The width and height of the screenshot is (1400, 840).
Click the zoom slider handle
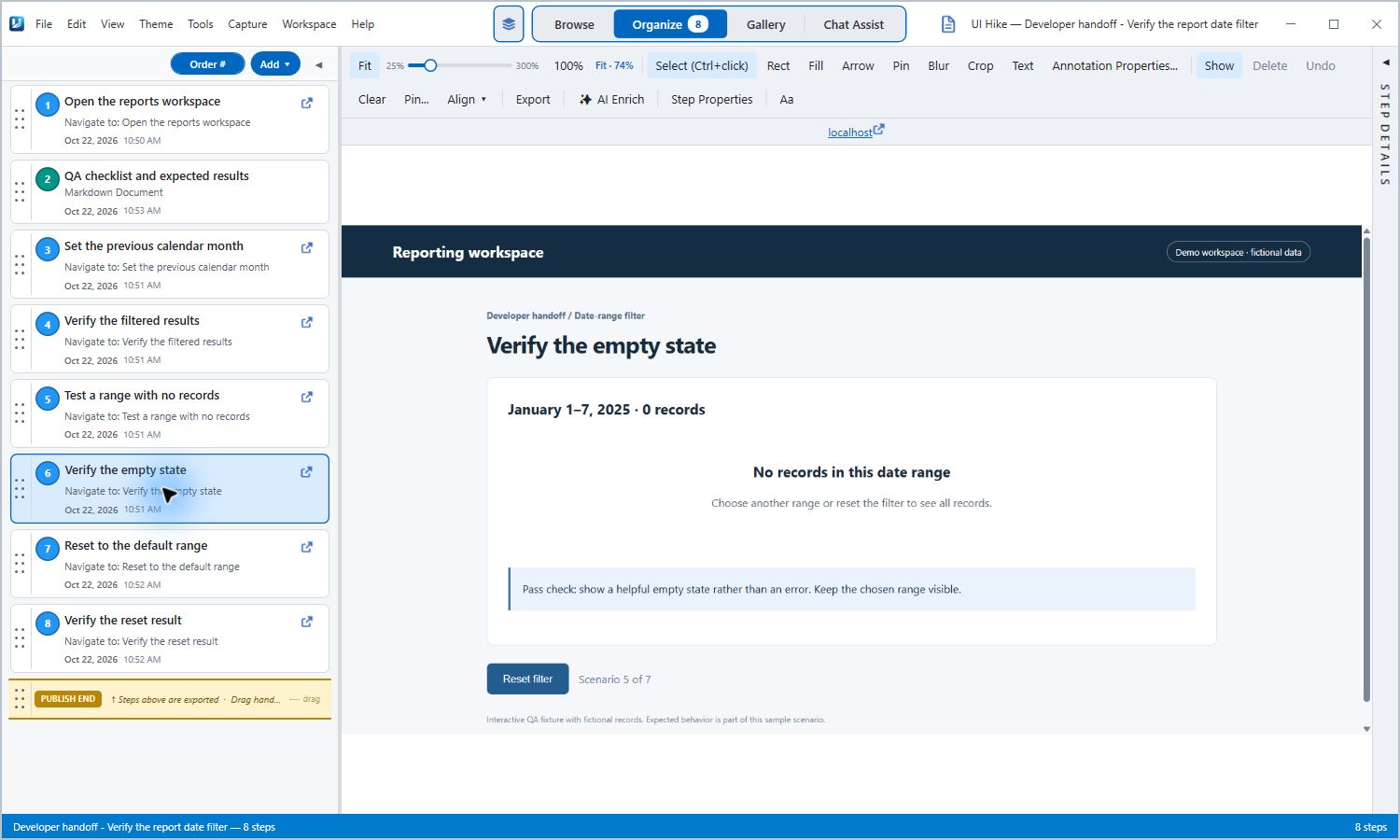point(430,65)
